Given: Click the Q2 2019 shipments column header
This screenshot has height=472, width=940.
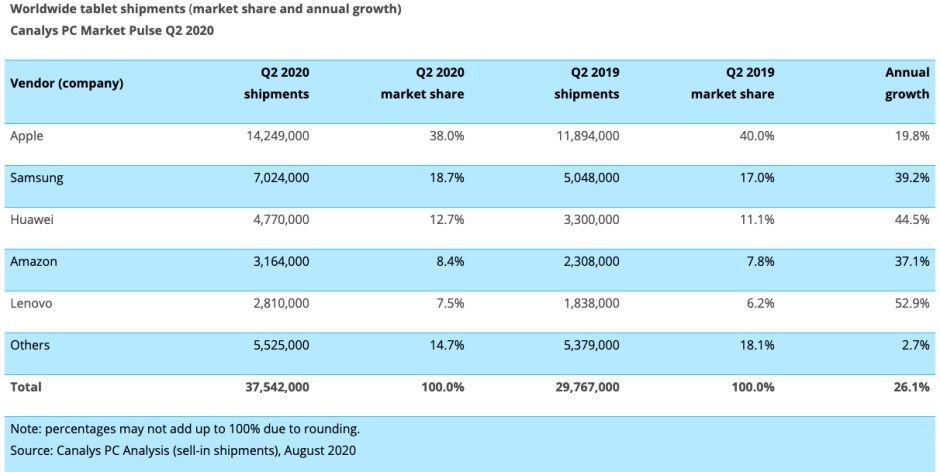Looking at the screenshot, I should click(x=586, y=83).
